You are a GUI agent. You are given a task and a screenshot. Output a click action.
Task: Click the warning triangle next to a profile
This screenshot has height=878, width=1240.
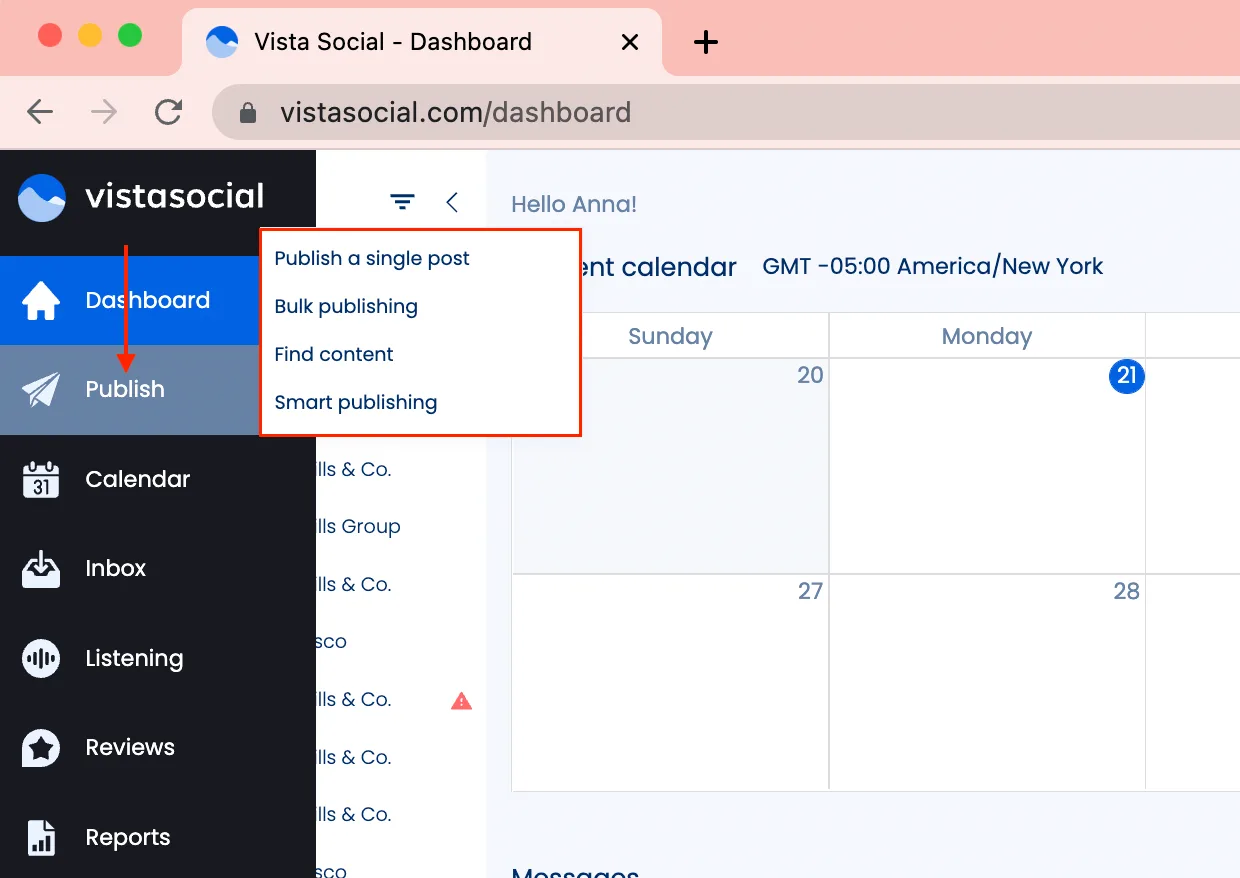coord(461,700)
